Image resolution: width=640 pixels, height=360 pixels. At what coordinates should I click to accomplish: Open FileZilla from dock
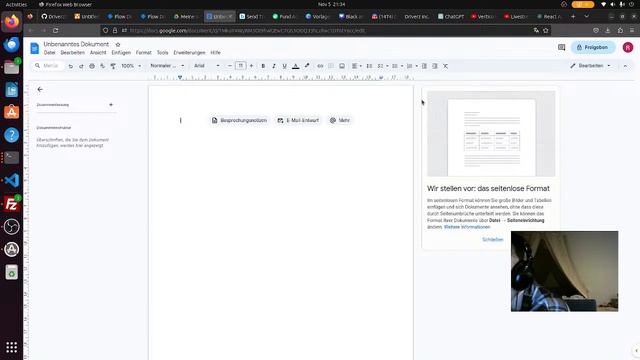(x=11, y=203)
